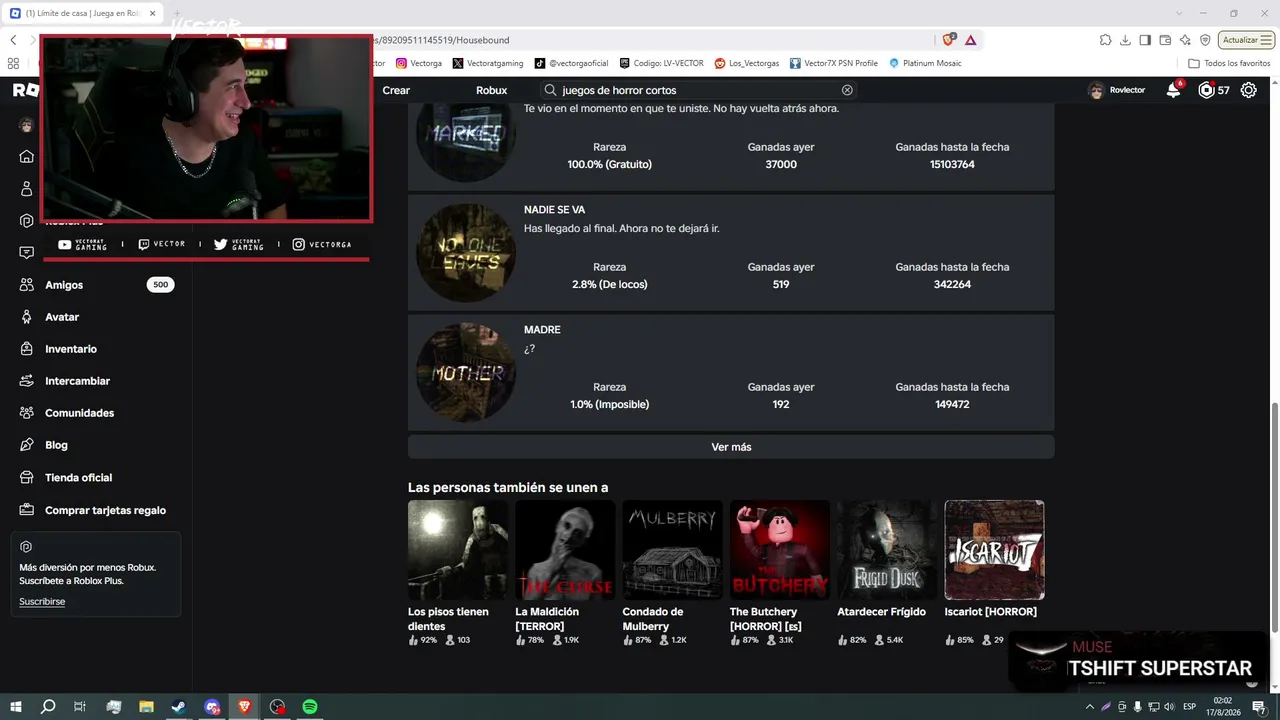Open the Mulberry game thumbnail
The image size is (1280, 720).
672,550
